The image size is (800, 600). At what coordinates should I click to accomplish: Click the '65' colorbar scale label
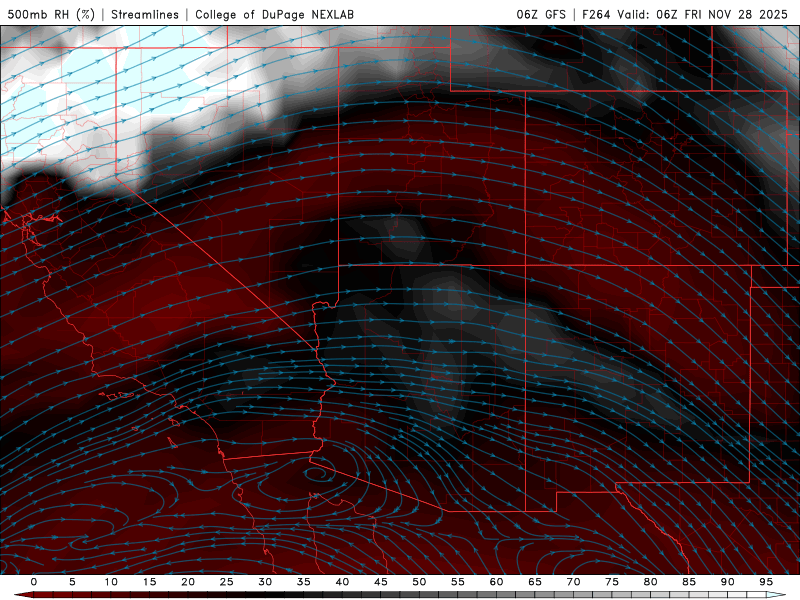(x=535, y=582)
